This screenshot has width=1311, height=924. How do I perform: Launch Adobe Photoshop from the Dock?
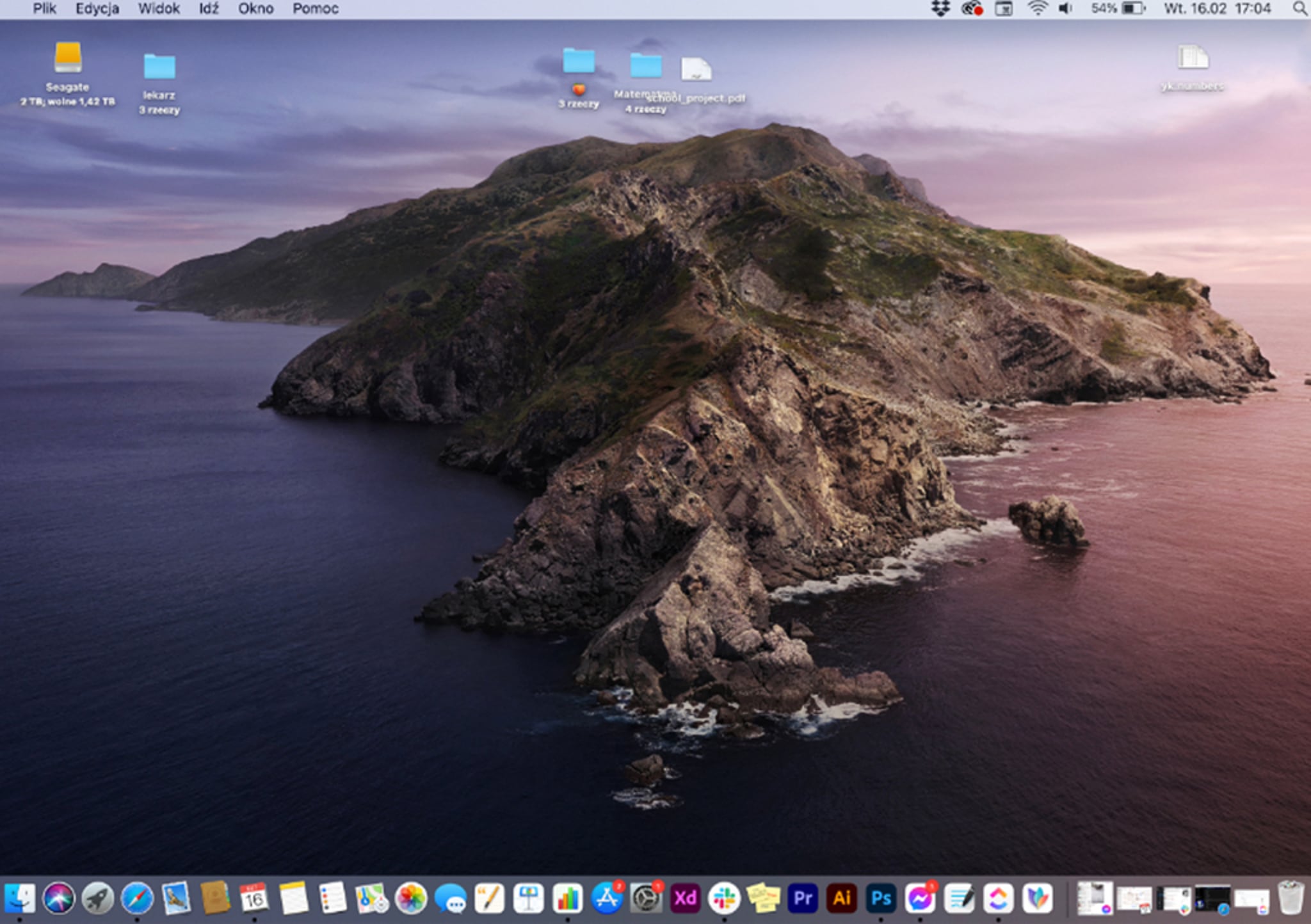881,898
